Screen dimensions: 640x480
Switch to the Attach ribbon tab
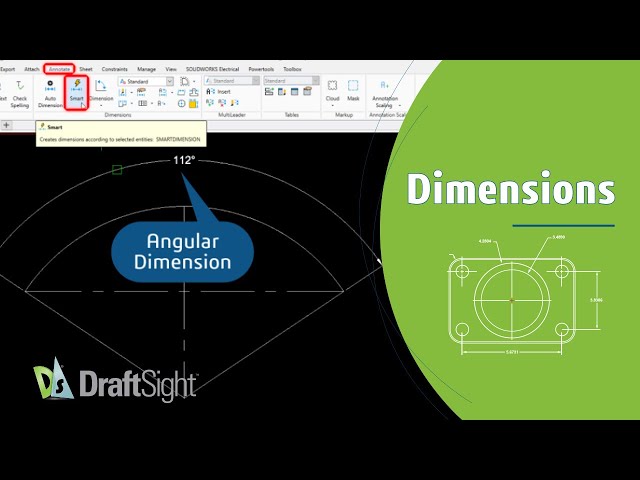[32, 69]
